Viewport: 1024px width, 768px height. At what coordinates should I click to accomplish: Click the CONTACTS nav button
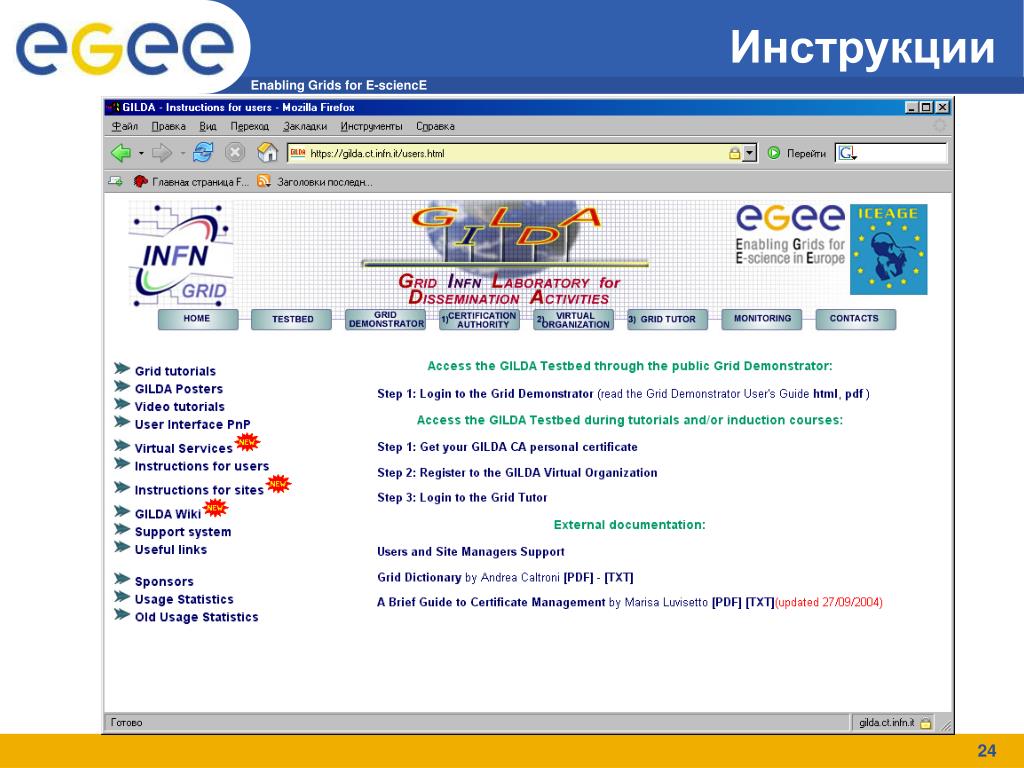click(856, 319)
